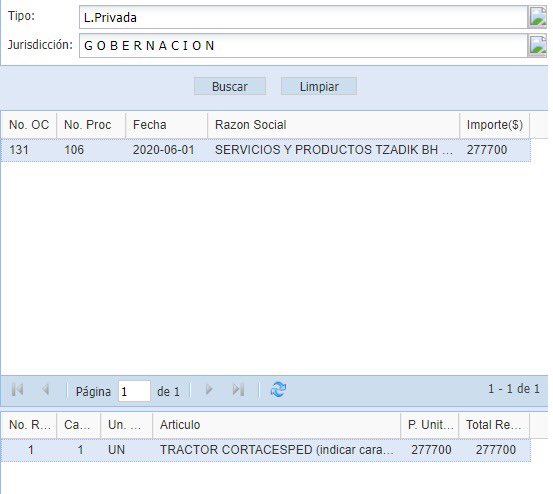Sort by the P. Unit... column header

pyautogui.click(x=430, y=425)
